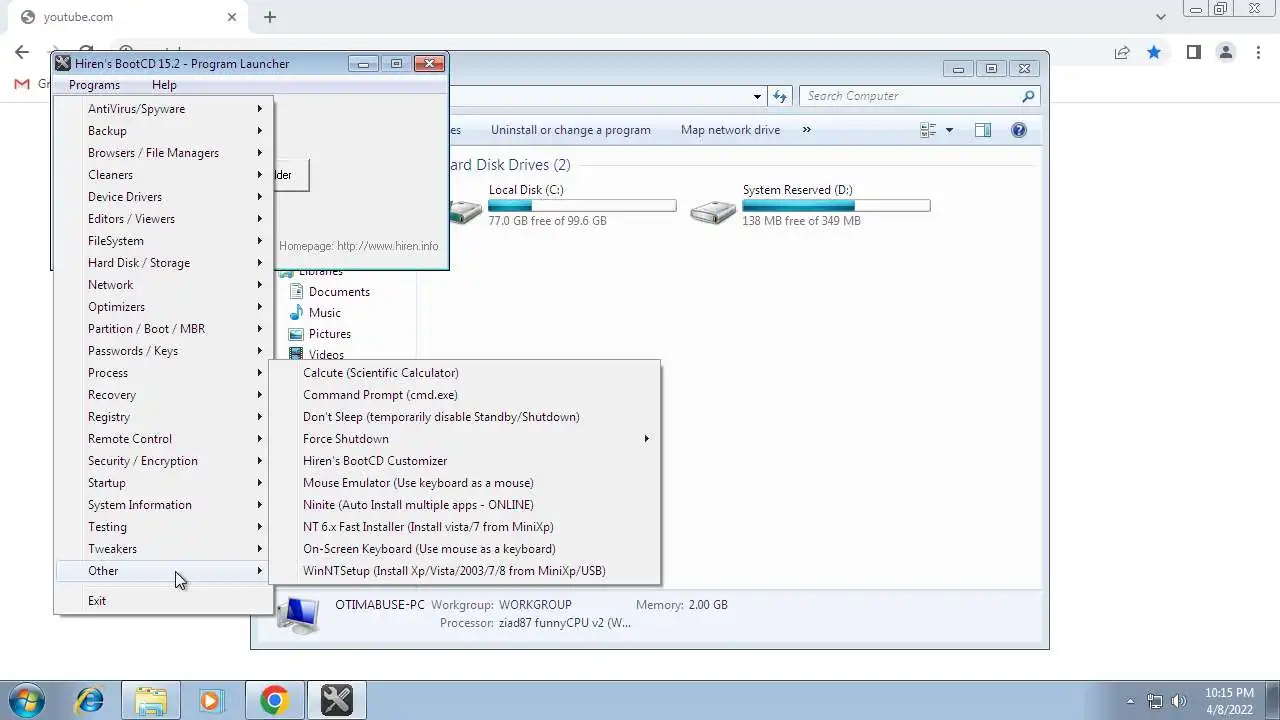
Task: Expand Force Shutdown submenu arrow
Action: (646, 439)
